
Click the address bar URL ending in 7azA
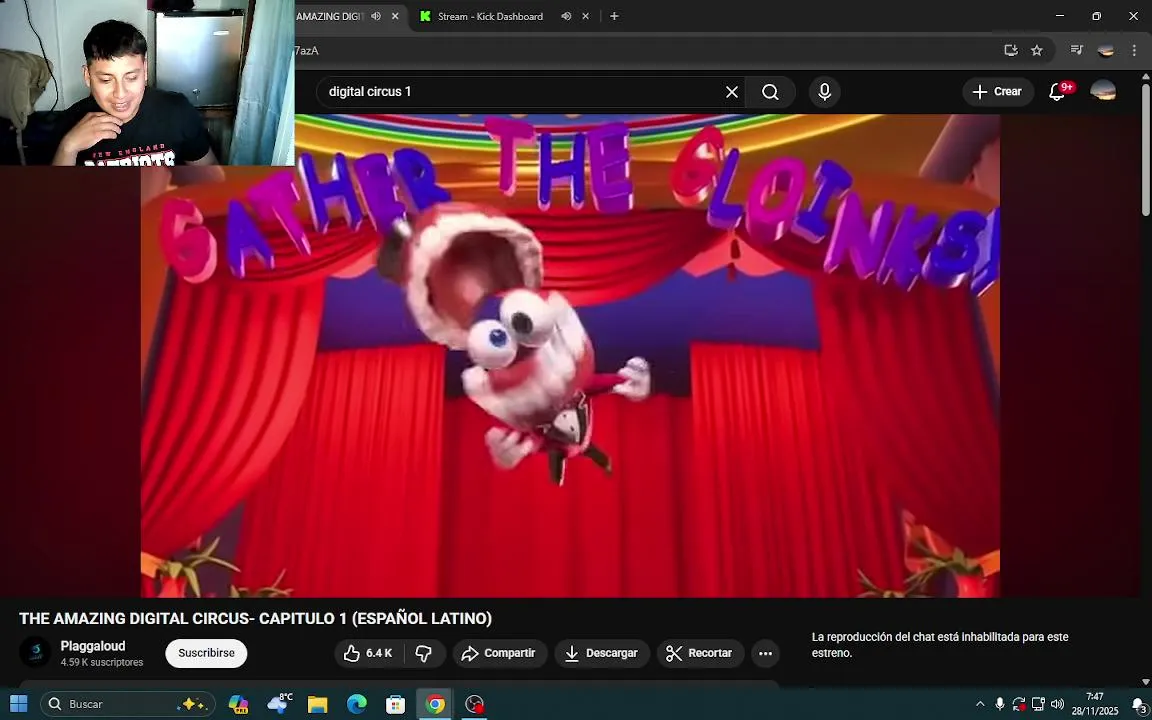pos(307,51)
